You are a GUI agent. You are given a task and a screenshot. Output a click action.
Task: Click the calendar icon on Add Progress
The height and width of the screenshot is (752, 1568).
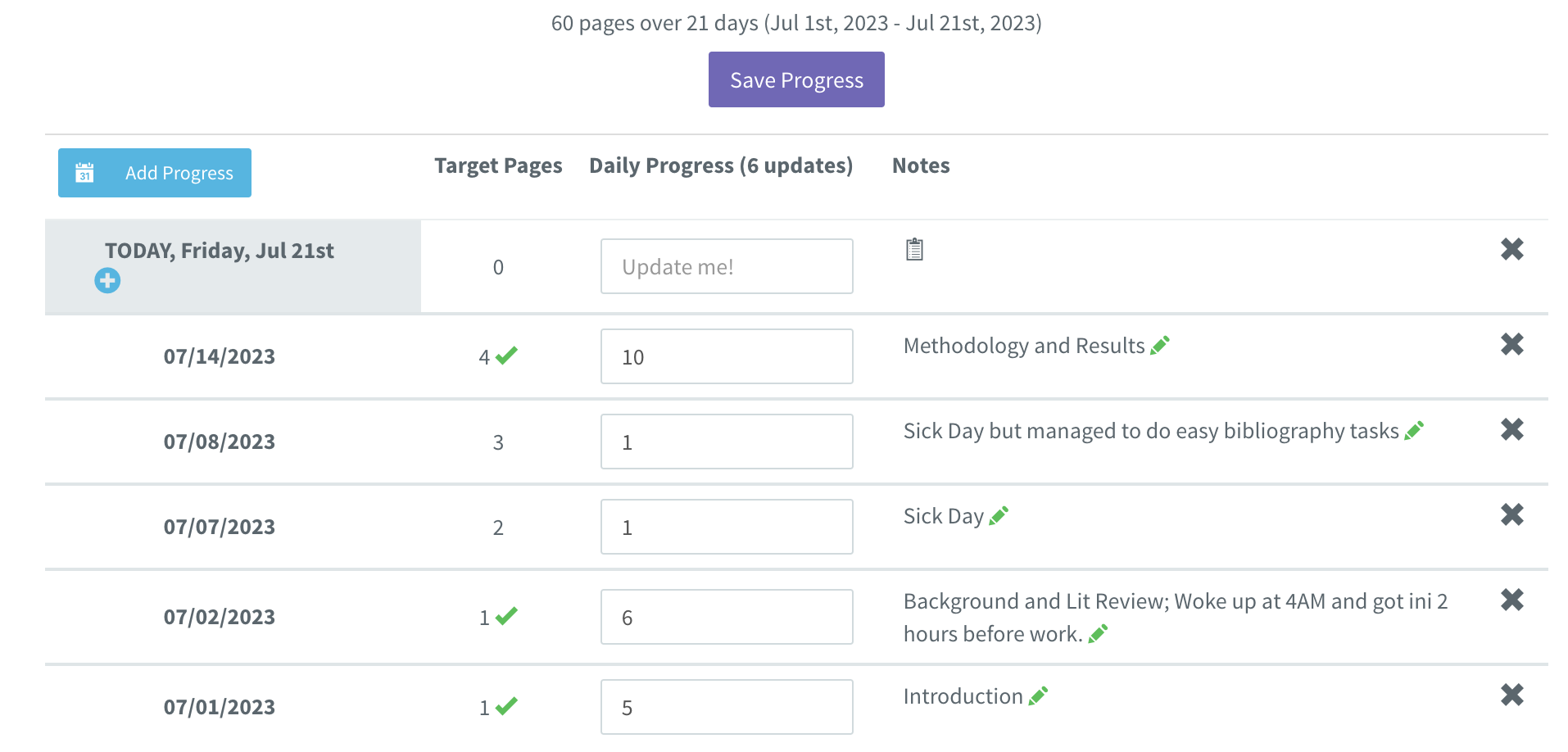86,172
